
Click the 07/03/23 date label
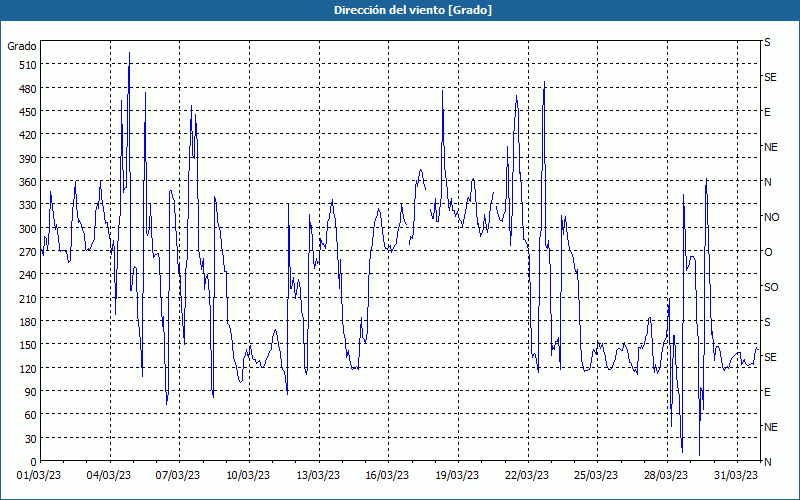click(178, 476)
